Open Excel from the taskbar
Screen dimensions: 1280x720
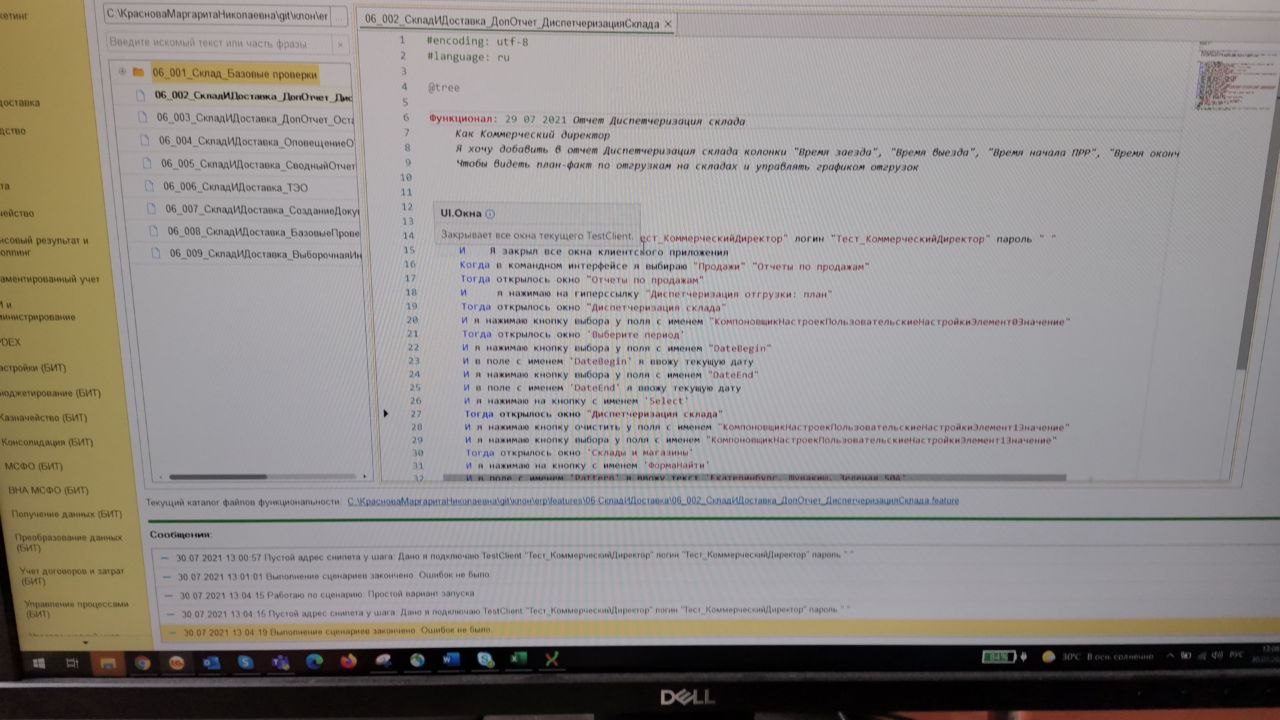coord(518,659)
